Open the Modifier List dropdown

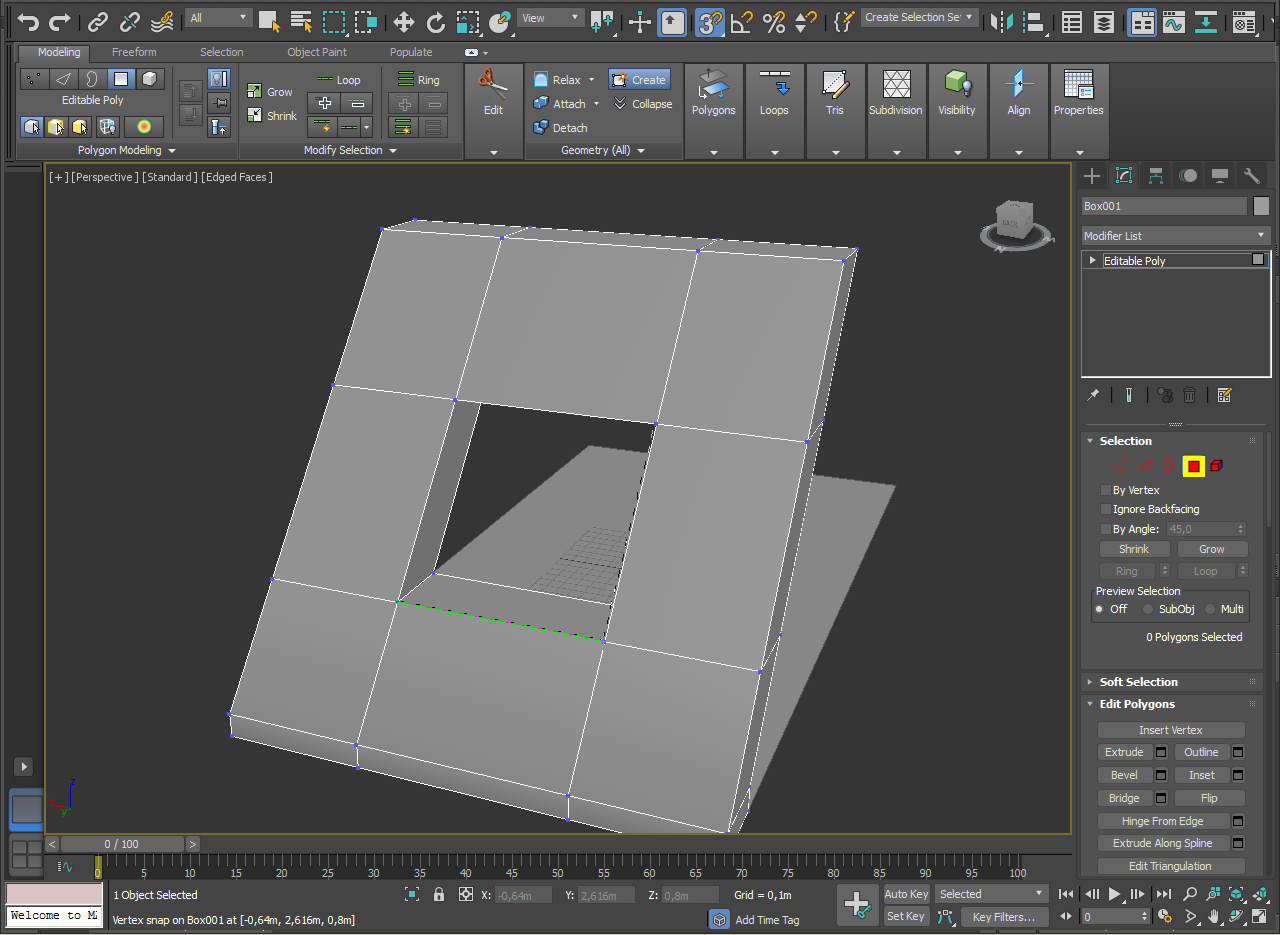click(1175, 236)
